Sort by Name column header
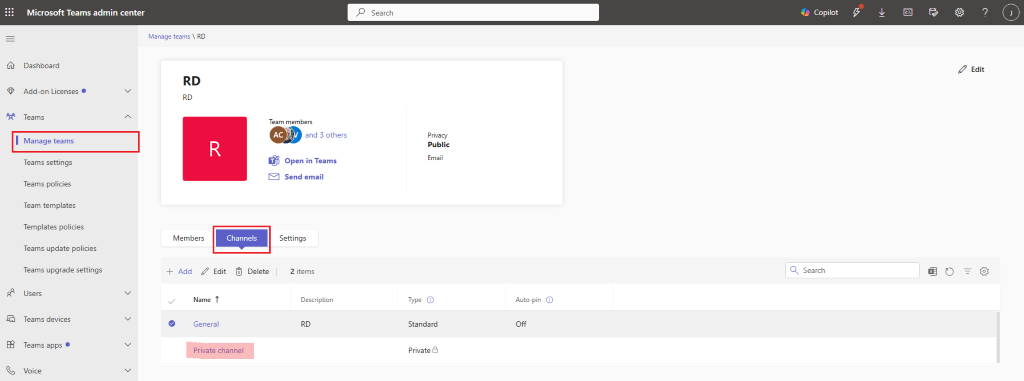Screen dimensions: 1024x381 (206, 299)
